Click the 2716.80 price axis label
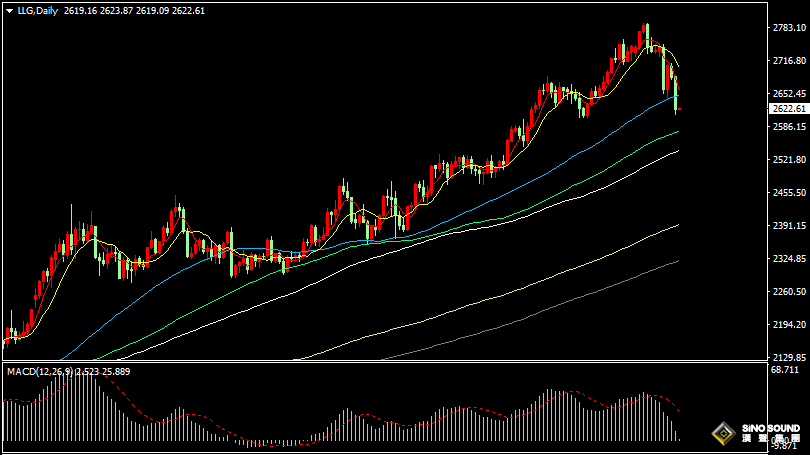Image resolution: width=810 pixels, height=455 pixels. (x=789, y=61)
